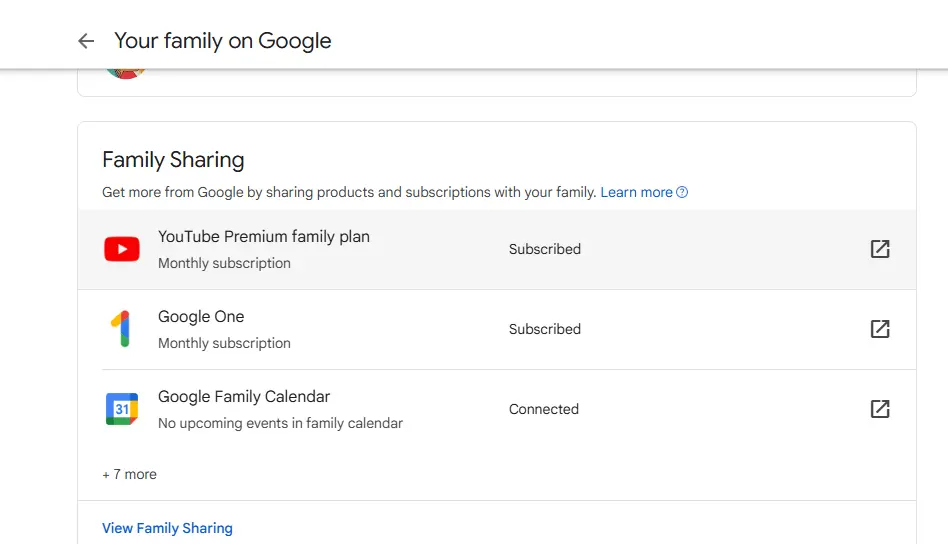Open View Family Sharing link
Screen dimensions: 948x544
[x=167, y=528]
